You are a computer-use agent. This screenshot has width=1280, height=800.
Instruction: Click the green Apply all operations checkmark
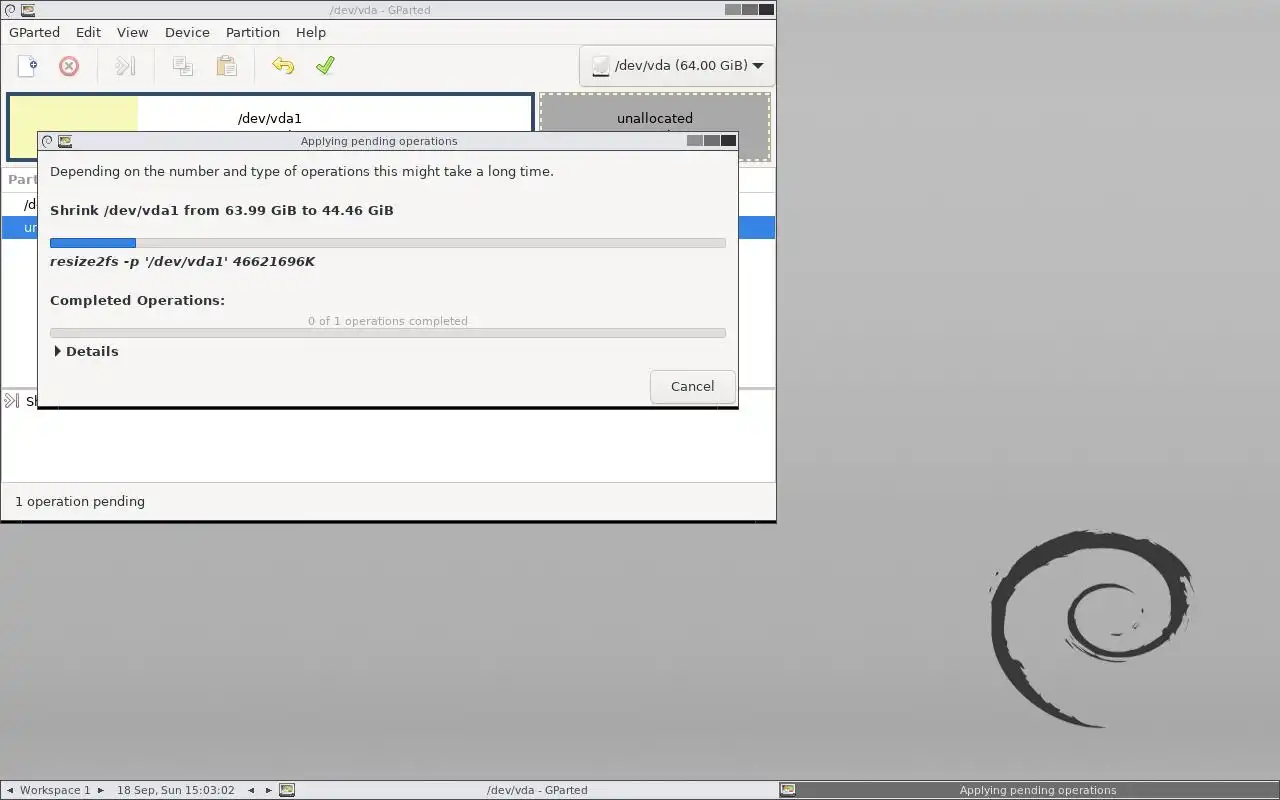coord(325,66)
